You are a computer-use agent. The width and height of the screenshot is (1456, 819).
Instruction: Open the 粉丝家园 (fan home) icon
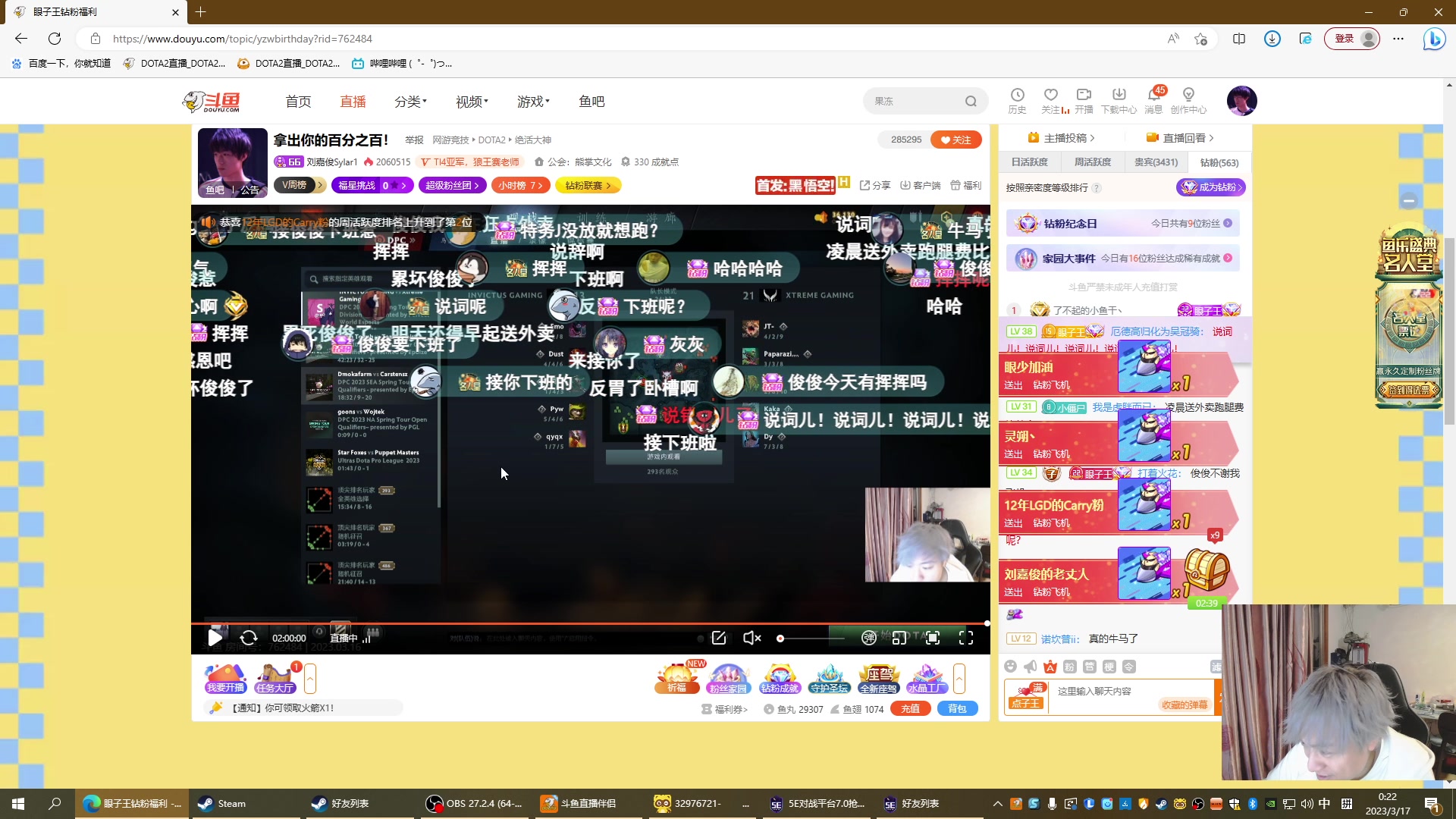tap(729, 677)
